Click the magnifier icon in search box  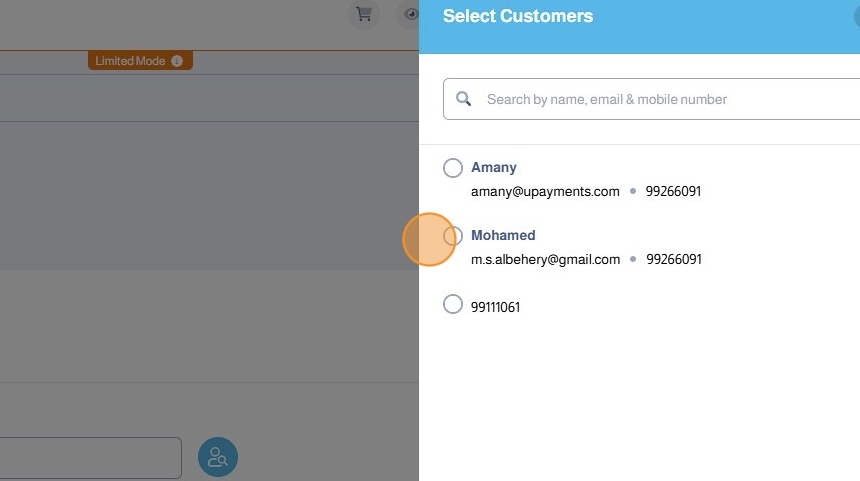click(464, 99)
